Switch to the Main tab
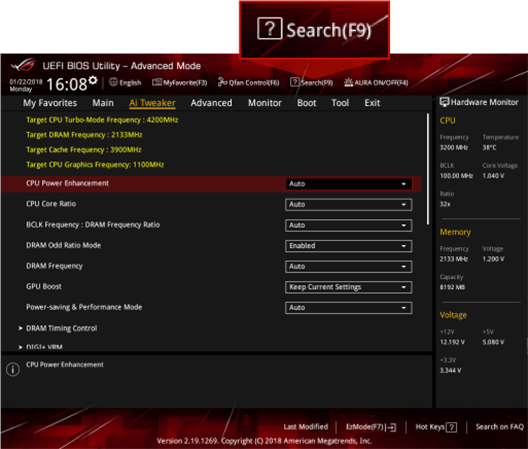Image resolution: width=528 pixels, height=449 pixels. (x=103, y=103)
